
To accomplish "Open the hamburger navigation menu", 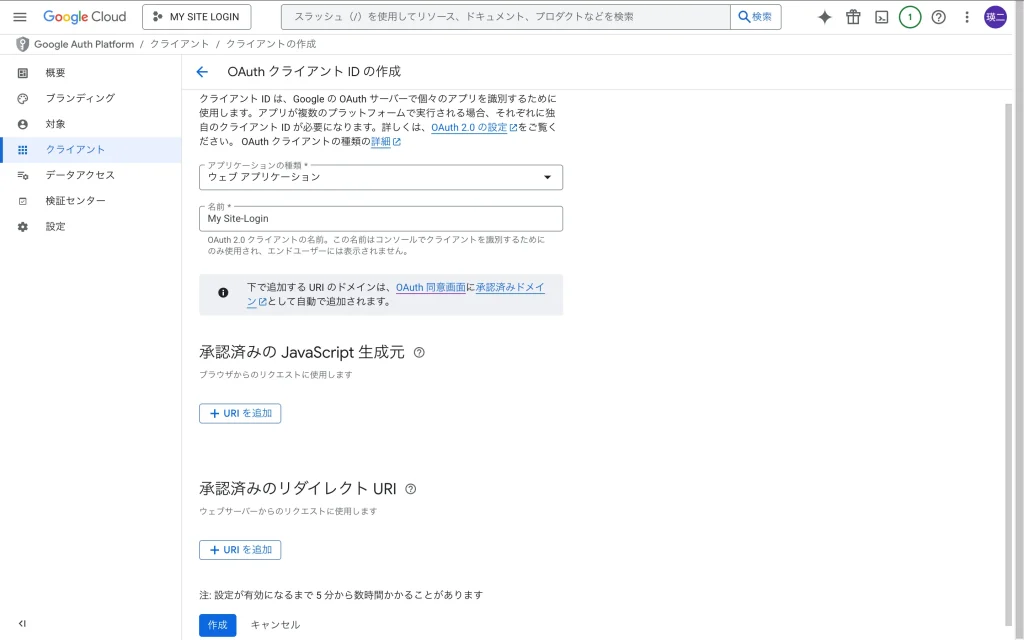I will click(x=20, y=17).
